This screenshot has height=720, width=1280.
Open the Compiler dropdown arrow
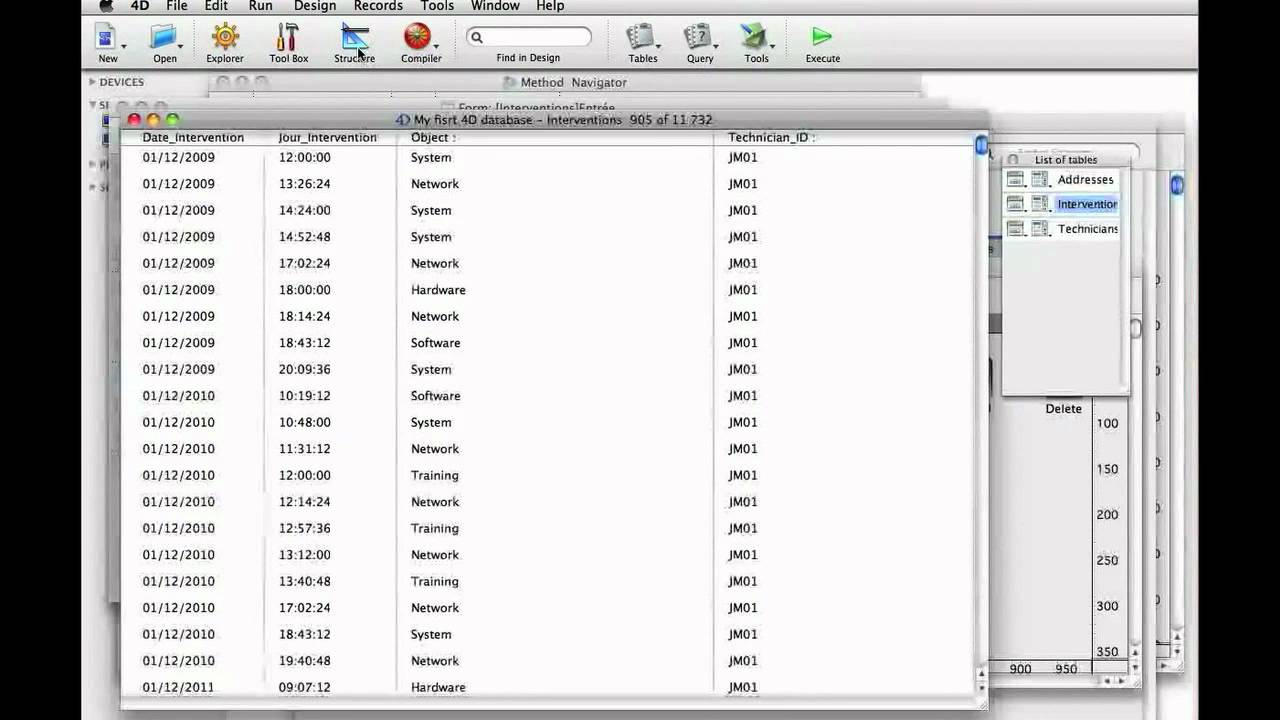pyautogui.click(x=435, y=46)
